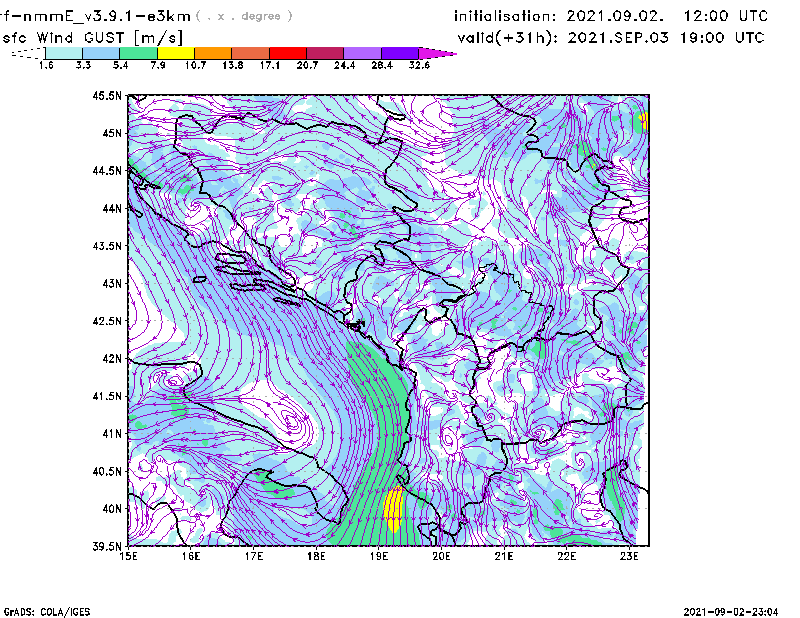Click the 42.5N latitude label
800x618 pixels.
107,321
